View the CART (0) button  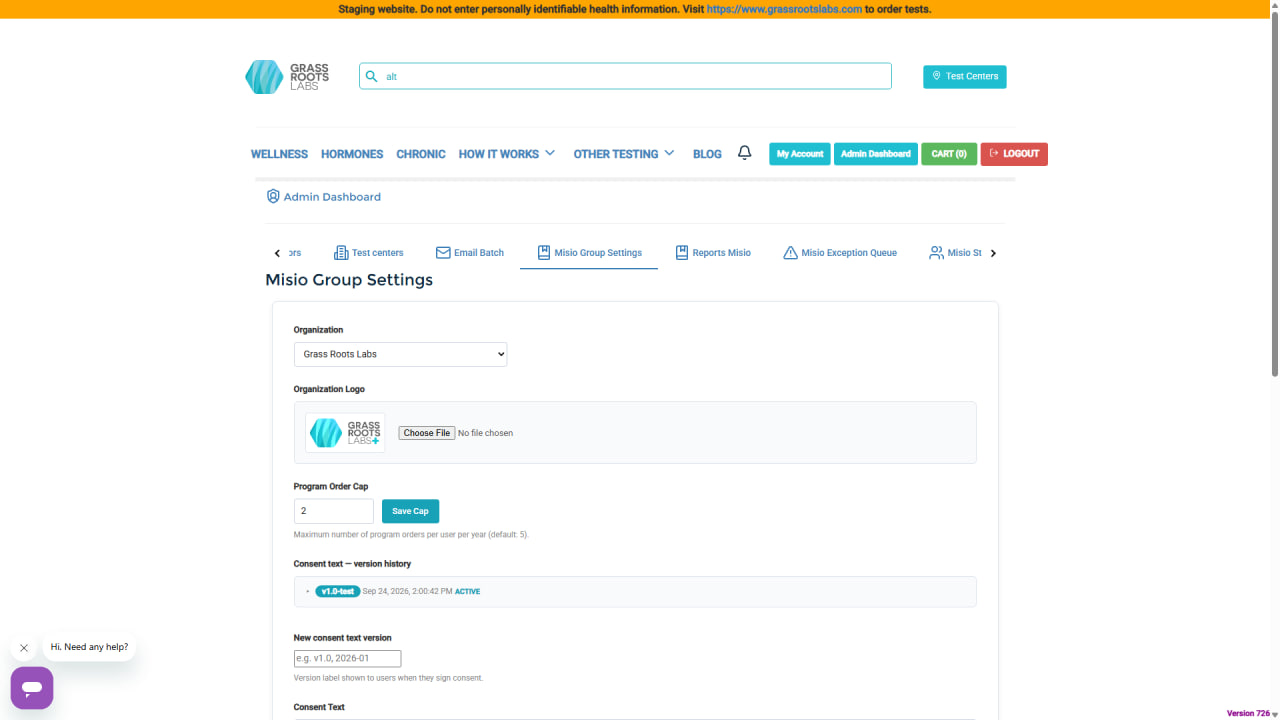949,154
